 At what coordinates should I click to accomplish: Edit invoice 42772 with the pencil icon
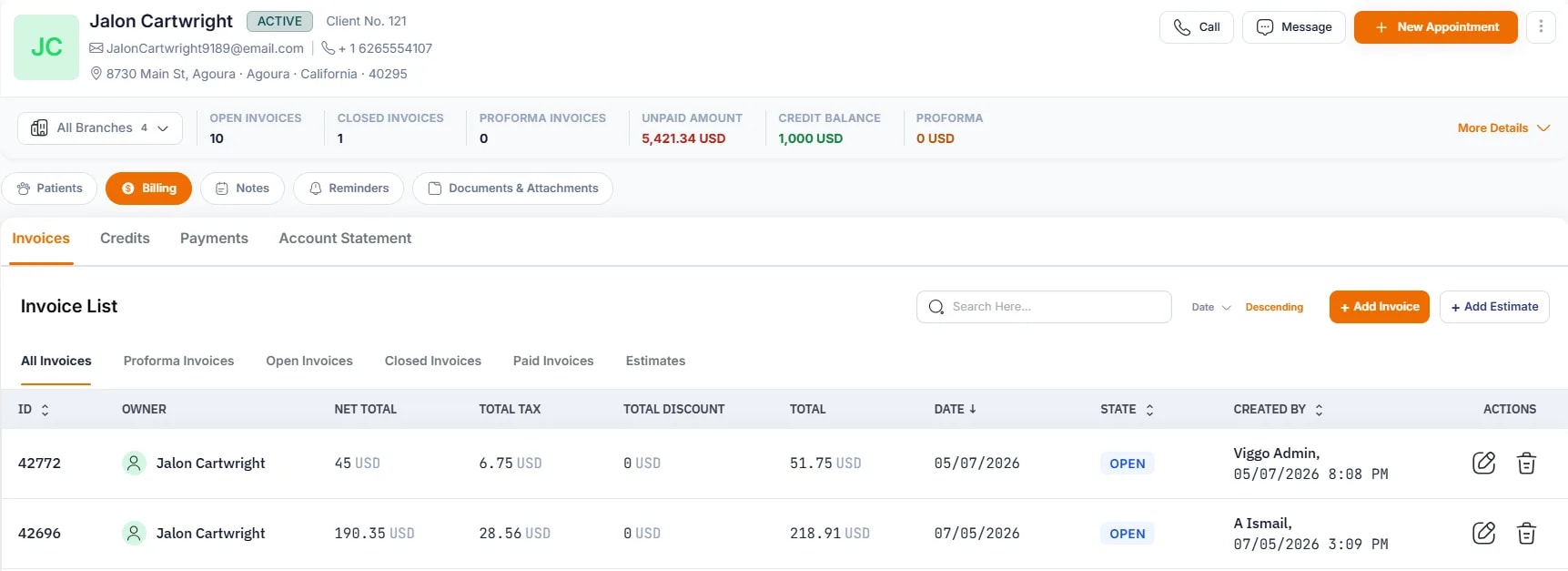pos(1483,463)
